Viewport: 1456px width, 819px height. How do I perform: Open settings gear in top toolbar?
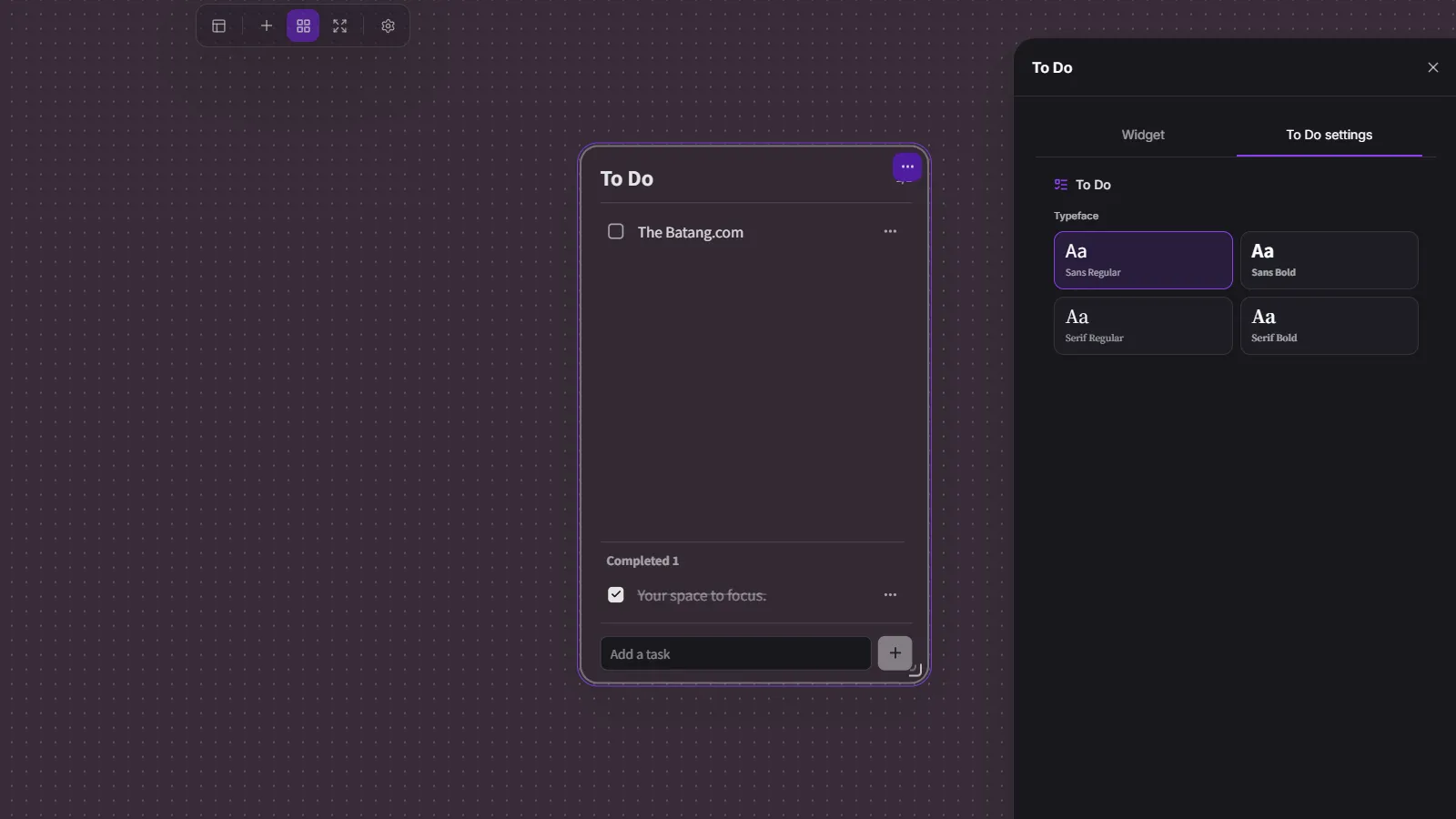pos(388,26)
